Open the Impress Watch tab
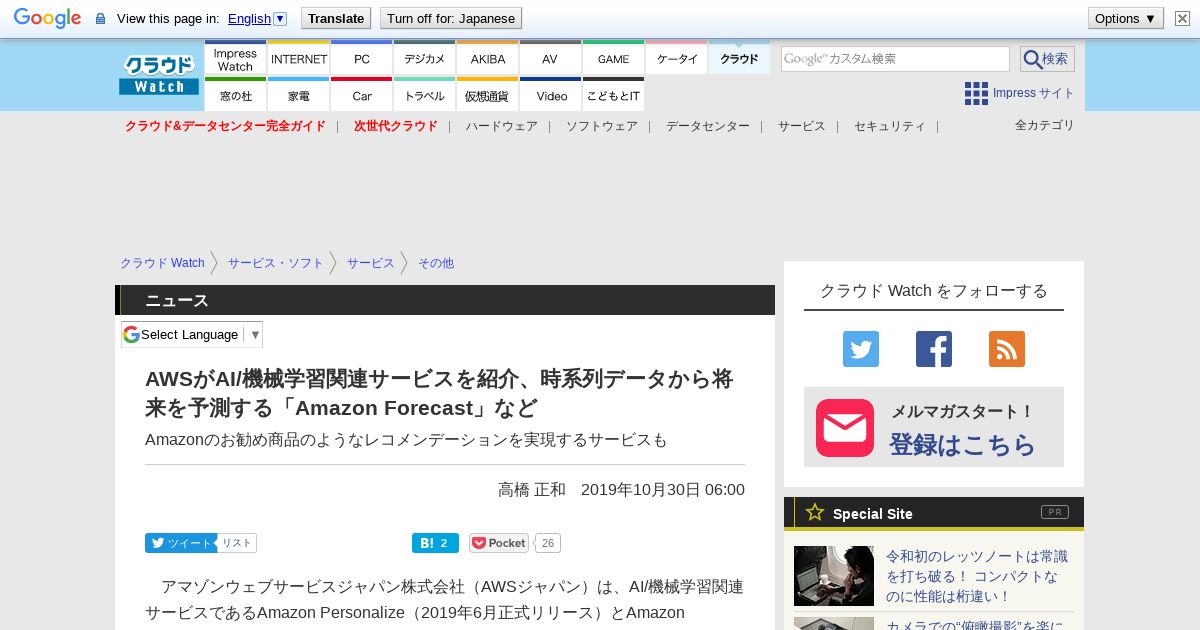The height and width of the screenshot is (630, 1200). (235, 58)
